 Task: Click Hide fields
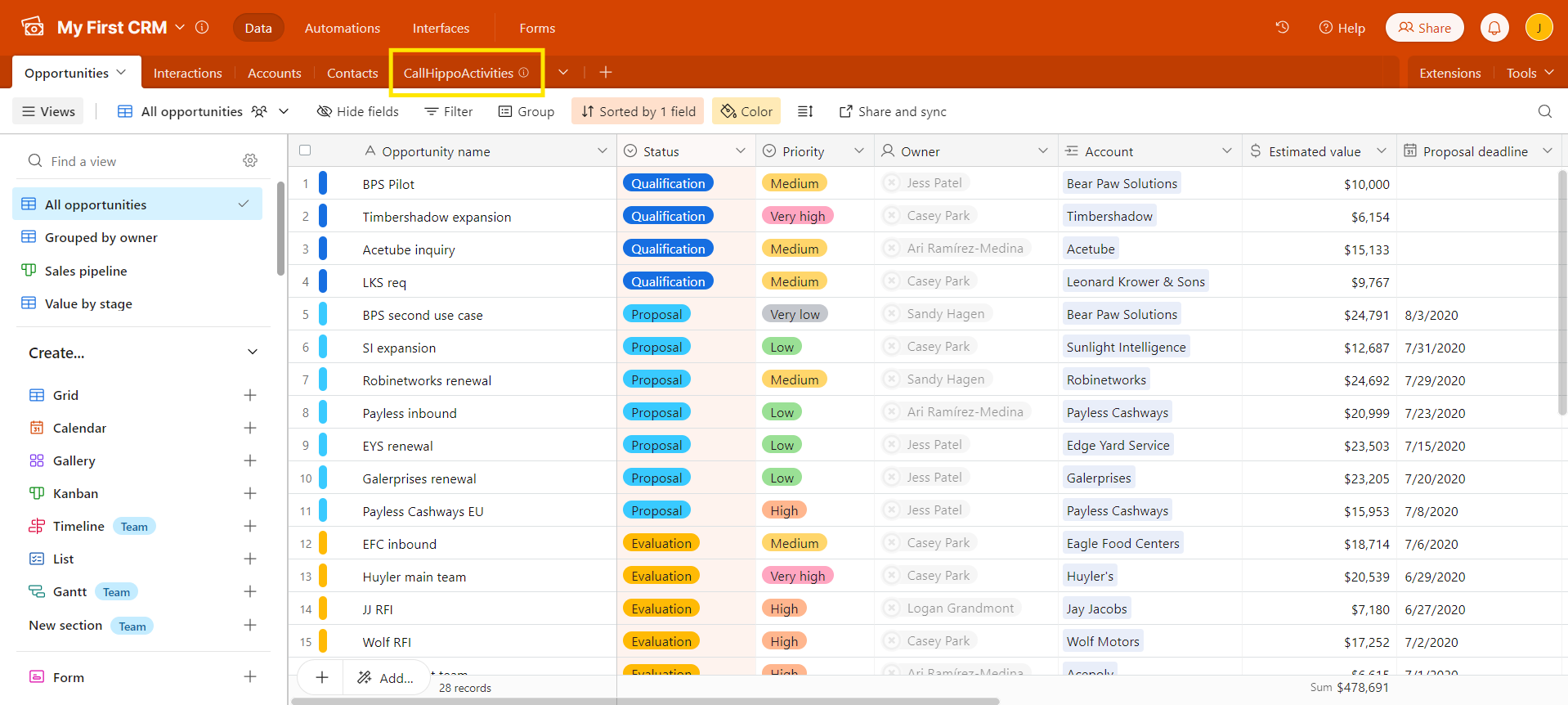pos(358,111)
